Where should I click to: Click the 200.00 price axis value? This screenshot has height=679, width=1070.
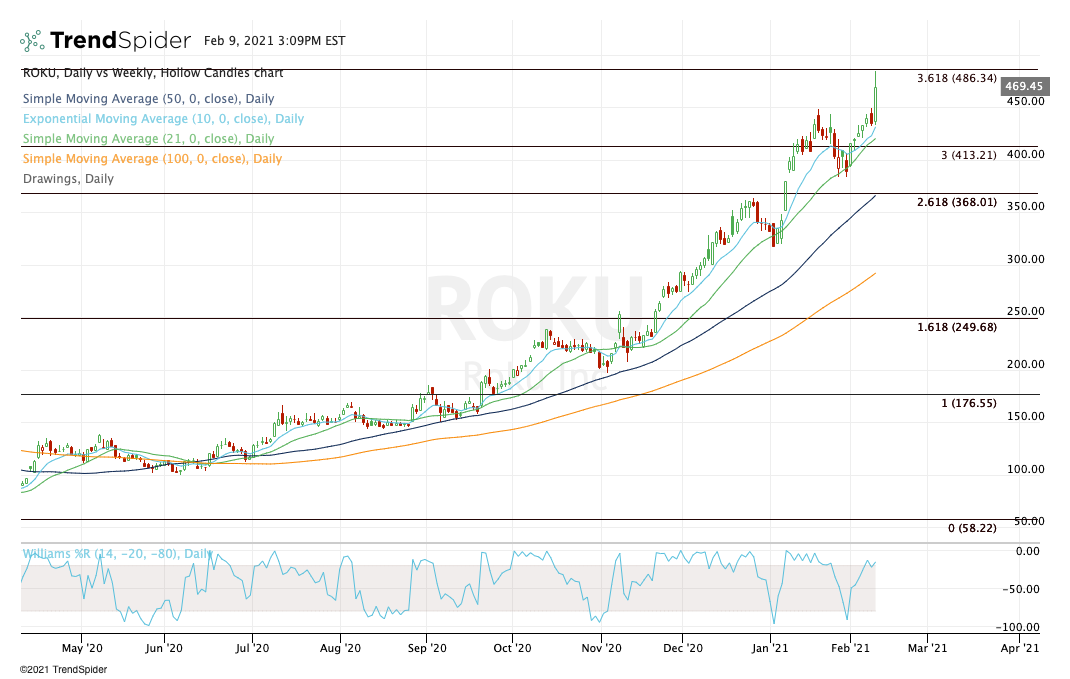tap(1026, 364)
